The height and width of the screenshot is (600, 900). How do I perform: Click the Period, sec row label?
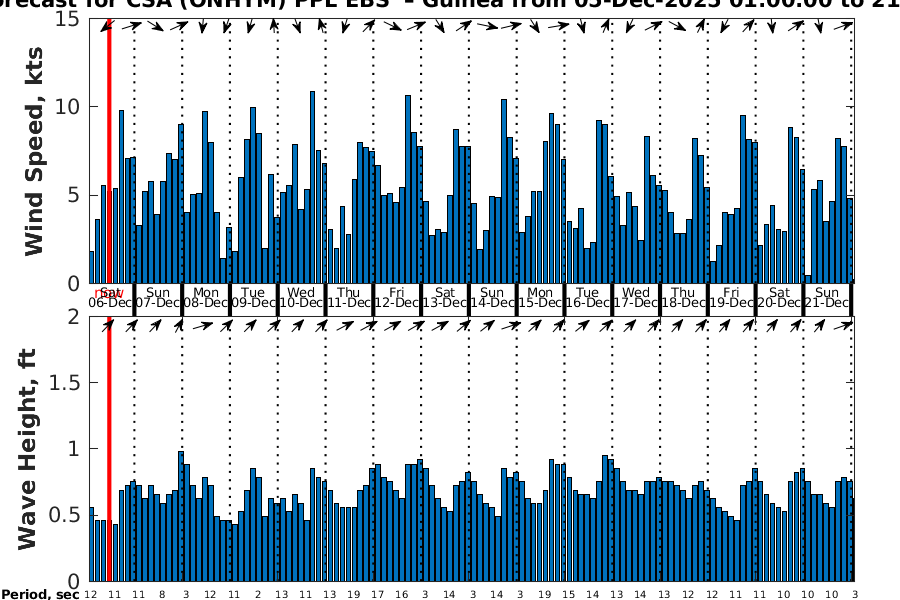[x=40, y=594]
